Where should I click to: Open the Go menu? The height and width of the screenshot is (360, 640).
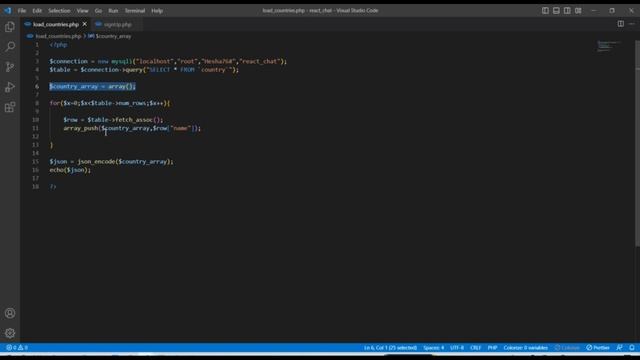pyautogui.click(x=98, y=11)
